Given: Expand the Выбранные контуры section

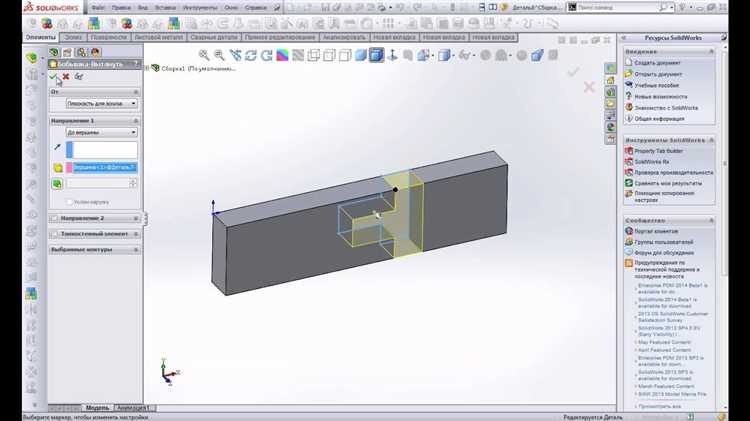Looking at the screenshot, I should [136, 250].
